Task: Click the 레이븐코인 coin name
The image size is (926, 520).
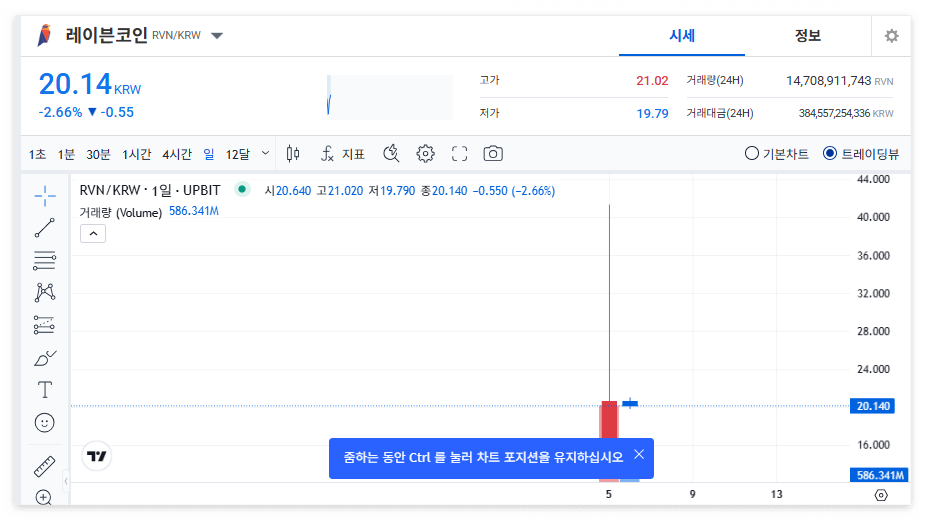Action: [106, 35]
